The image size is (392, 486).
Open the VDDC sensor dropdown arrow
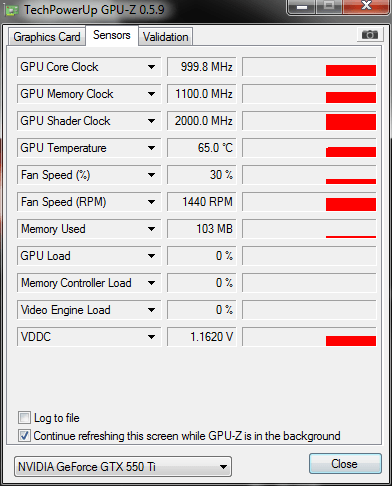tap(151, 337)
